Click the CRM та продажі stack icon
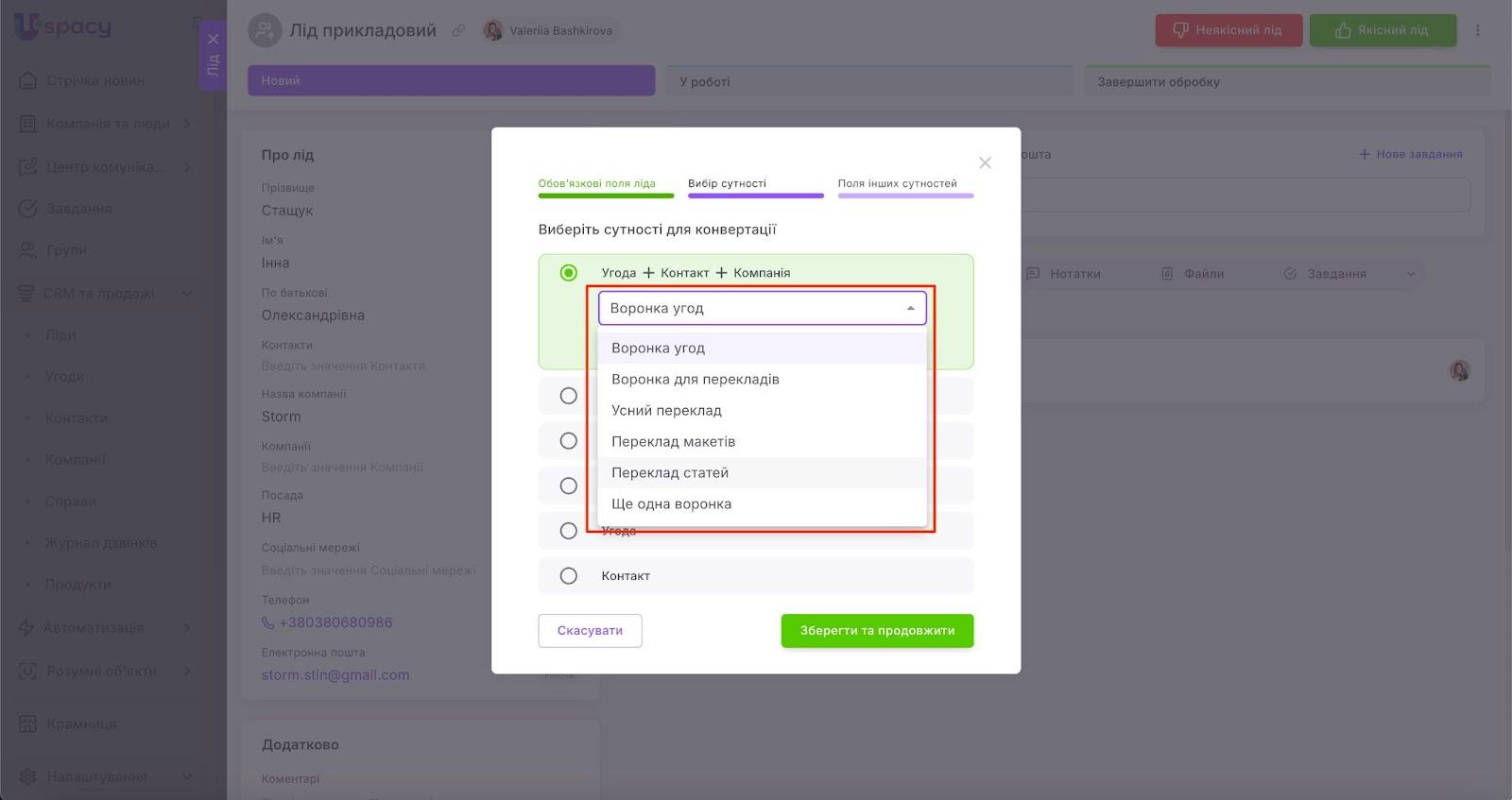The width and height of the screenshot is (1512, 800). click(x=26, y=294)
